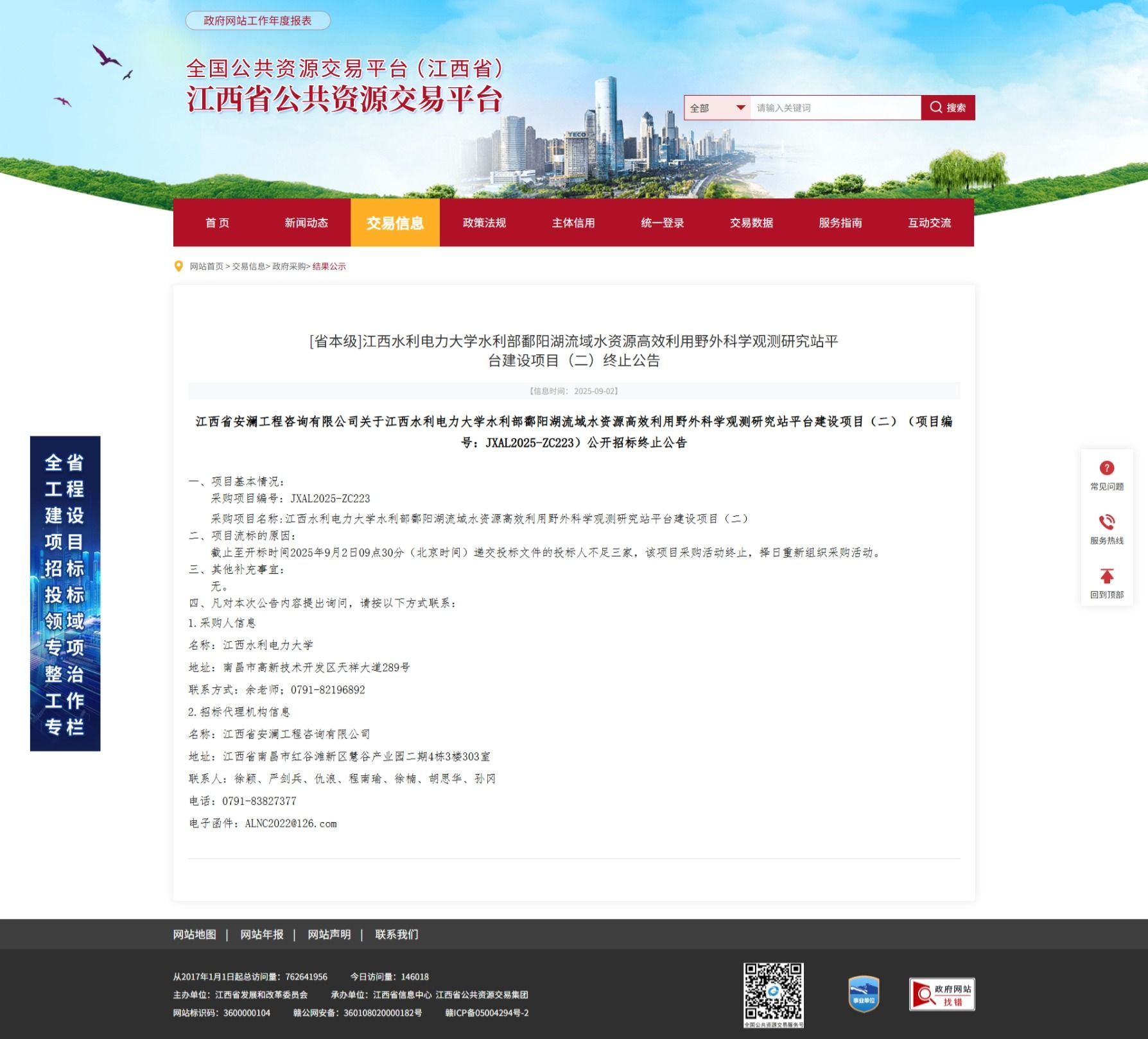This screenshot has height=1039, width=1148.
Task: Go to the 首页 navigation tab
Action: [217, 223]
